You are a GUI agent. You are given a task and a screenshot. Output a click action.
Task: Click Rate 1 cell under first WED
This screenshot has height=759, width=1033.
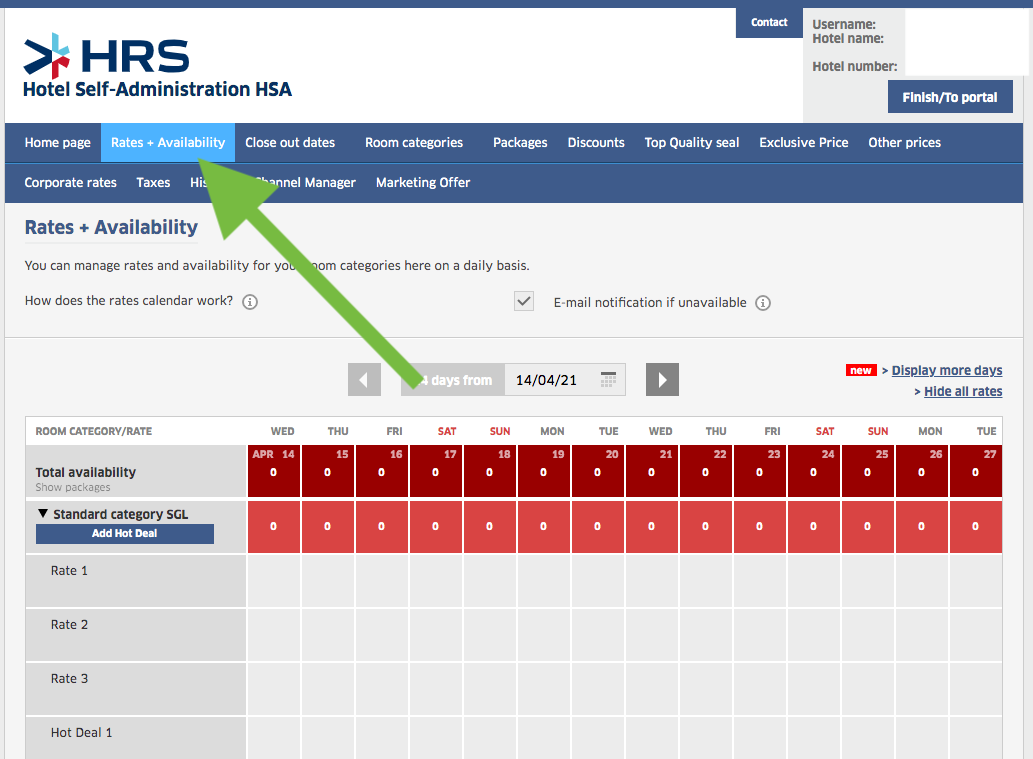pos(274,580)
